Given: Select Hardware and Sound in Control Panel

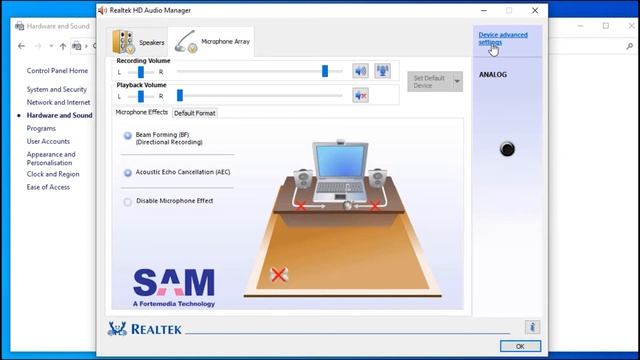Looking at the screenshot, I should 60,115.
